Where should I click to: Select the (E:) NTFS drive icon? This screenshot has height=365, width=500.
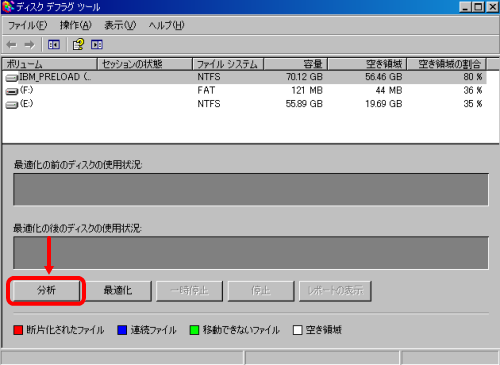tap(12, 105)
